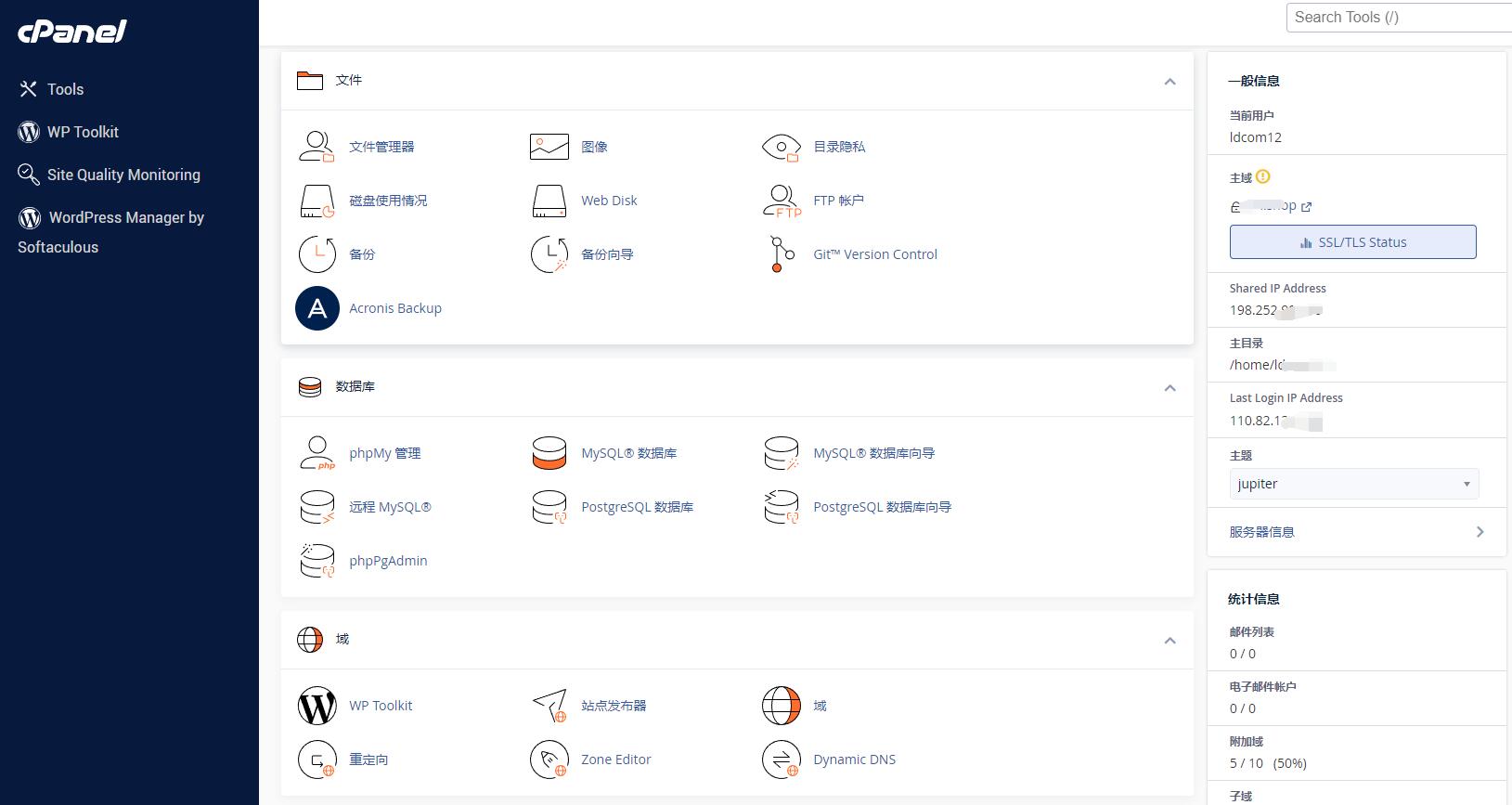Click the 统计信息 heading
This screenshot has width=1512, height=805.
[x=1253, y=599]
